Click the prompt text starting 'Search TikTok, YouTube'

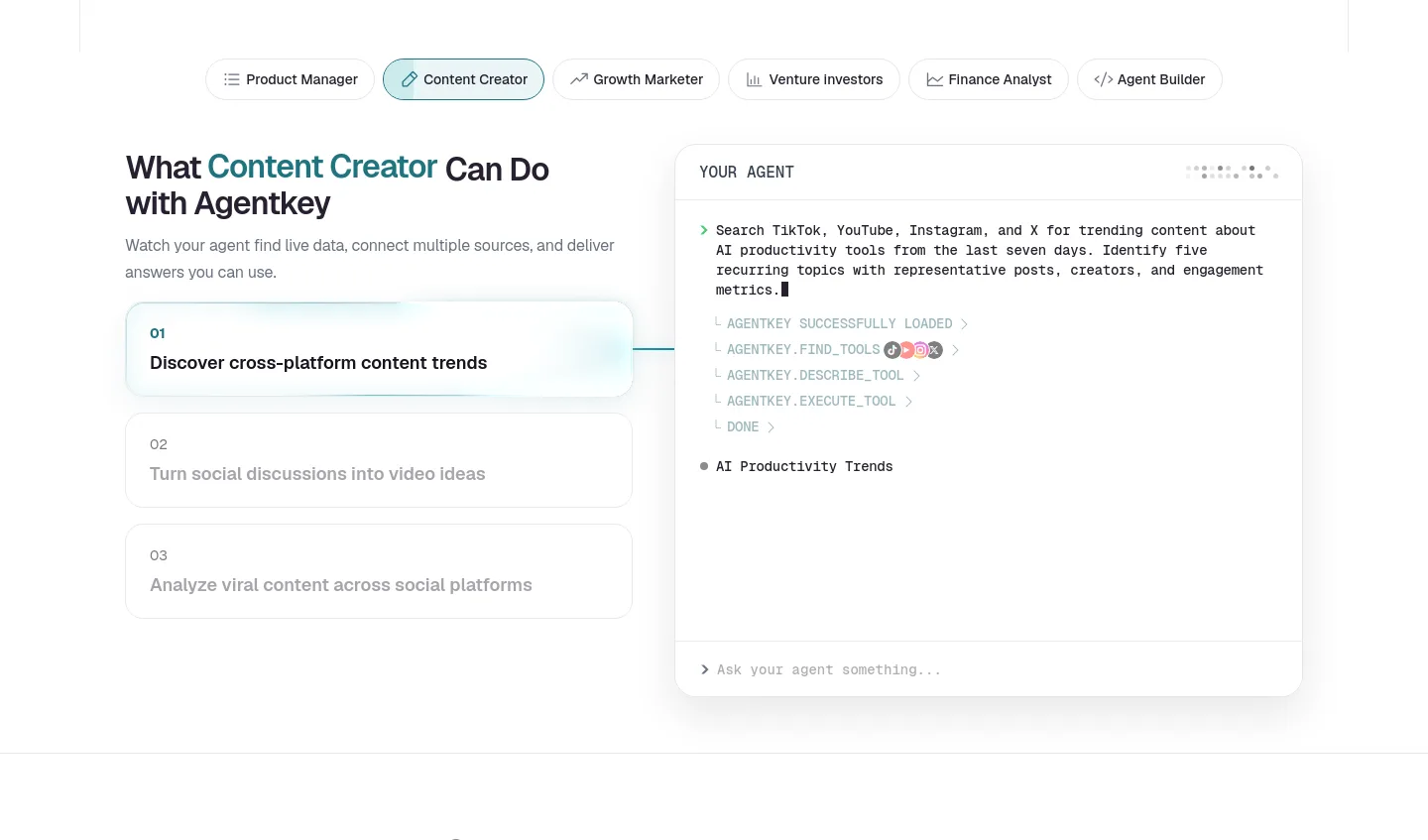(x=990, y=260)
